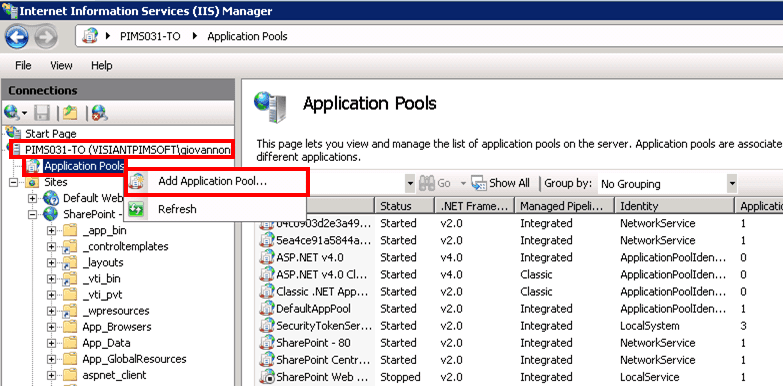Expand the App_Browsers node
783x386 pixels.
tap(51, 327)
